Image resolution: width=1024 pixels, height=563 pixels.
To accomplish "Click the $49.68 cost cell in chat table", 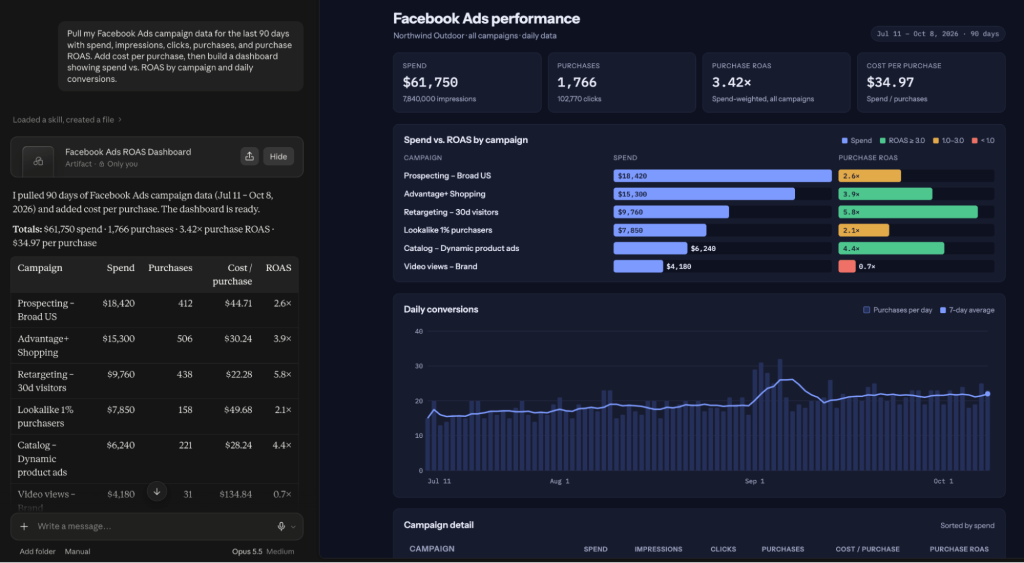I will [x=238, y=410].
